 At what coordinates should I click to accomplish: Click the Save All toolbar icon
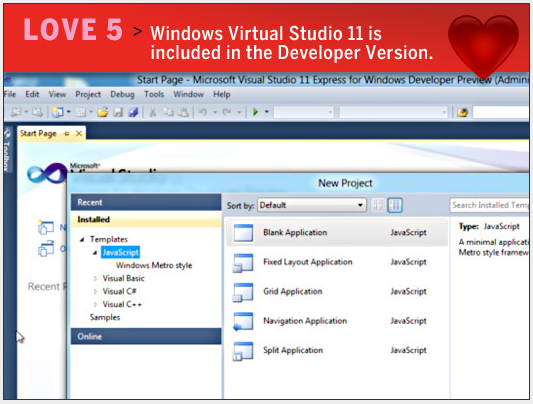(133, 112)
